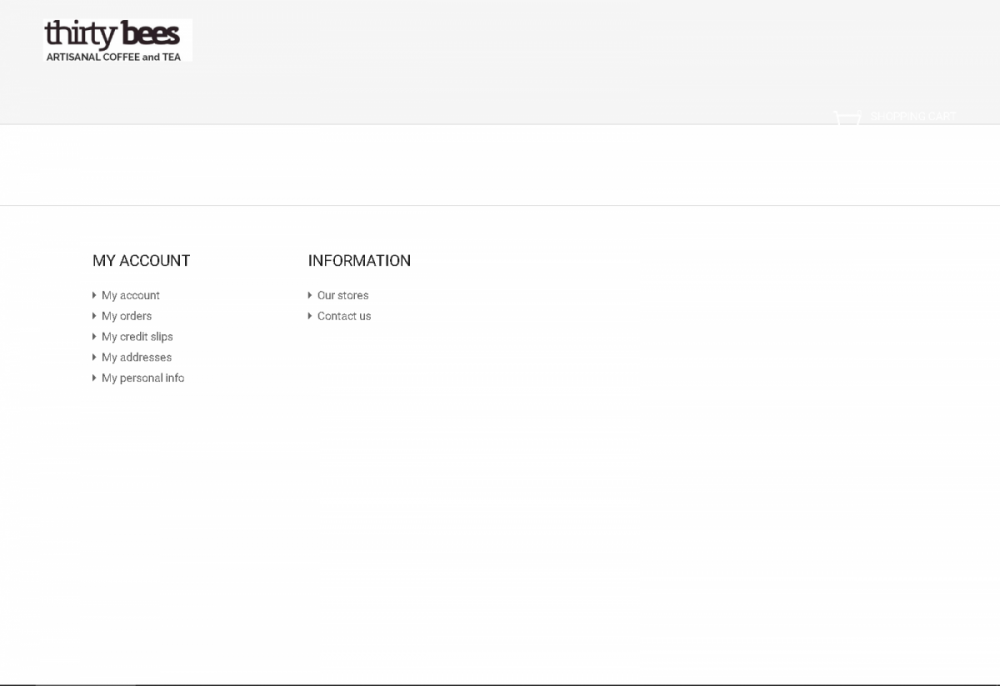This screenshot has height=686, width=1000.
Task: Click the thirty bees logo
Action: pyautogui.click(x=116, y=39)
